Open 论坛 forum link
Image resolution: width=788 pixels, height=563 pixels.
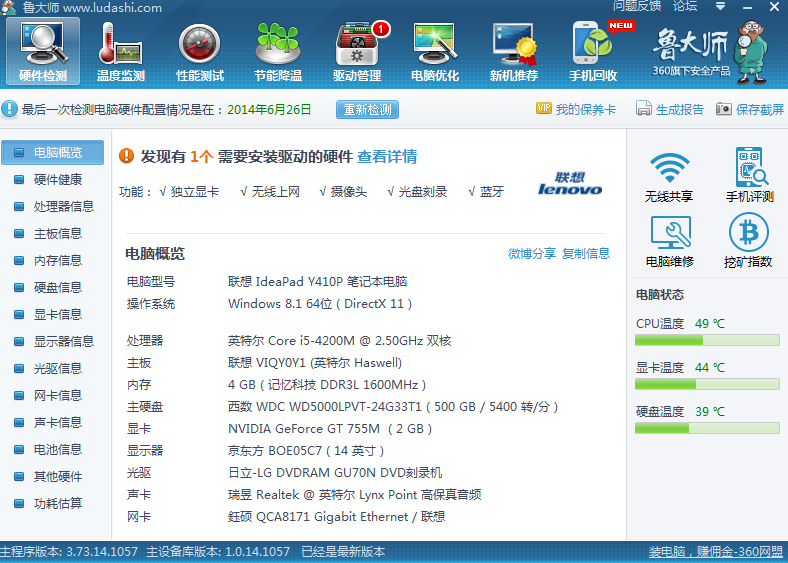point(685,6)
